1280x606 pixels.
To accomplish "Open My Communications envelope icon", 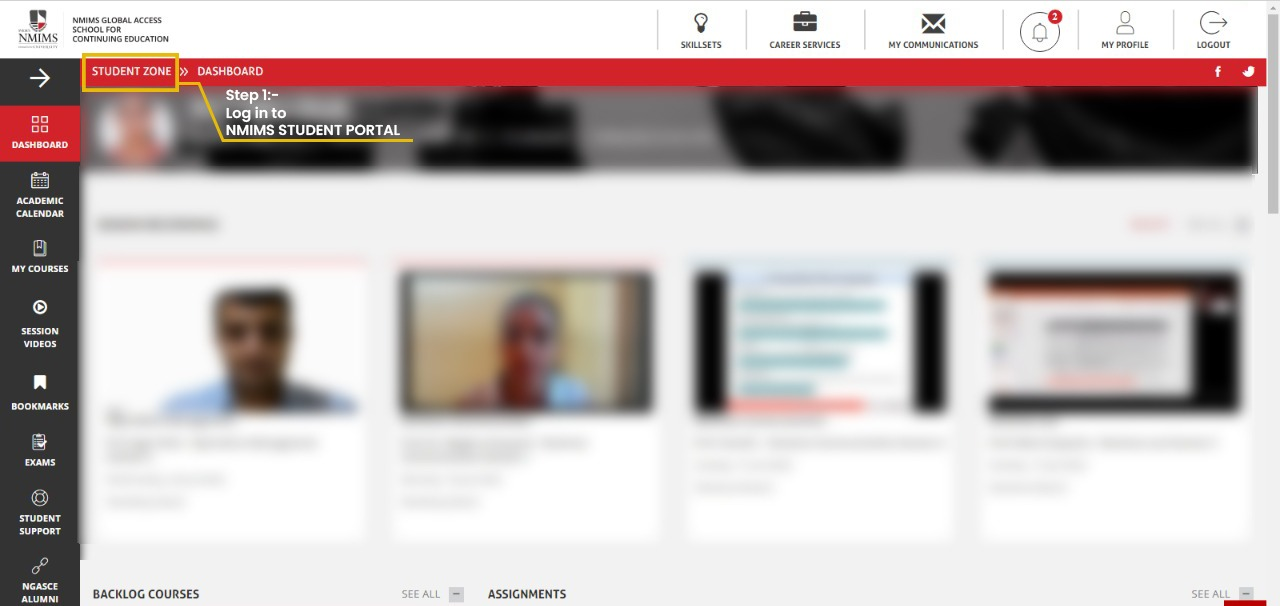I will [933, 23].
